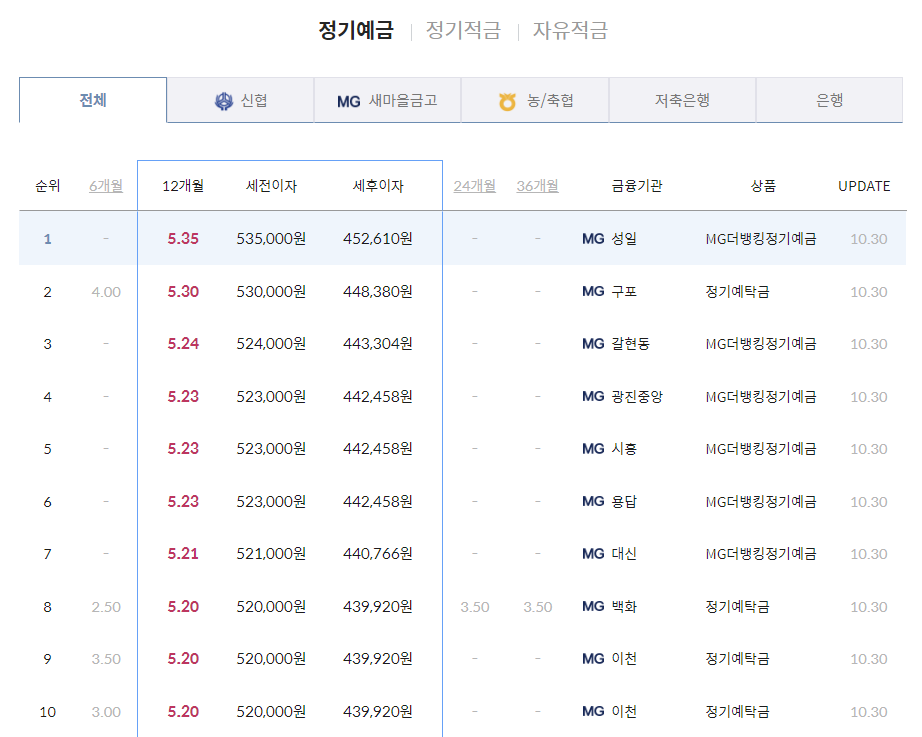Click 452,610원 after-tax interest
The image size is (922, 737).
tap(378, 239)
